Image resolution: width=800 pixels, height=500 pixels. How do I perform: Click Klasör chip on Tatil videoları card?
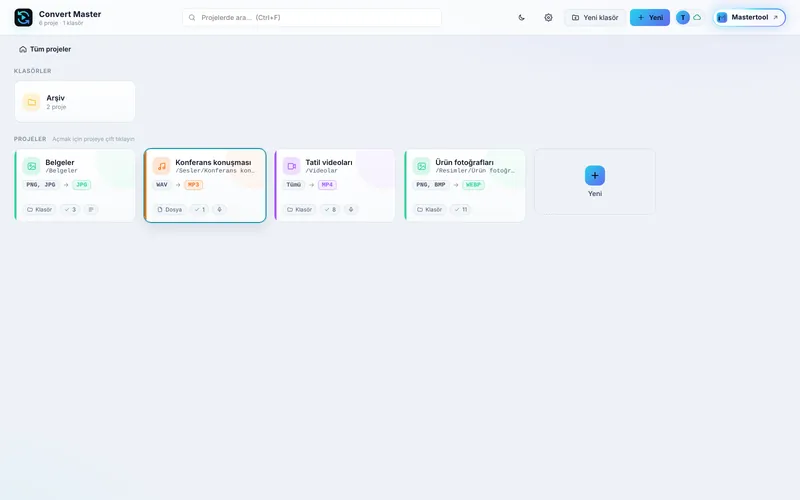(x=299, y=209)
